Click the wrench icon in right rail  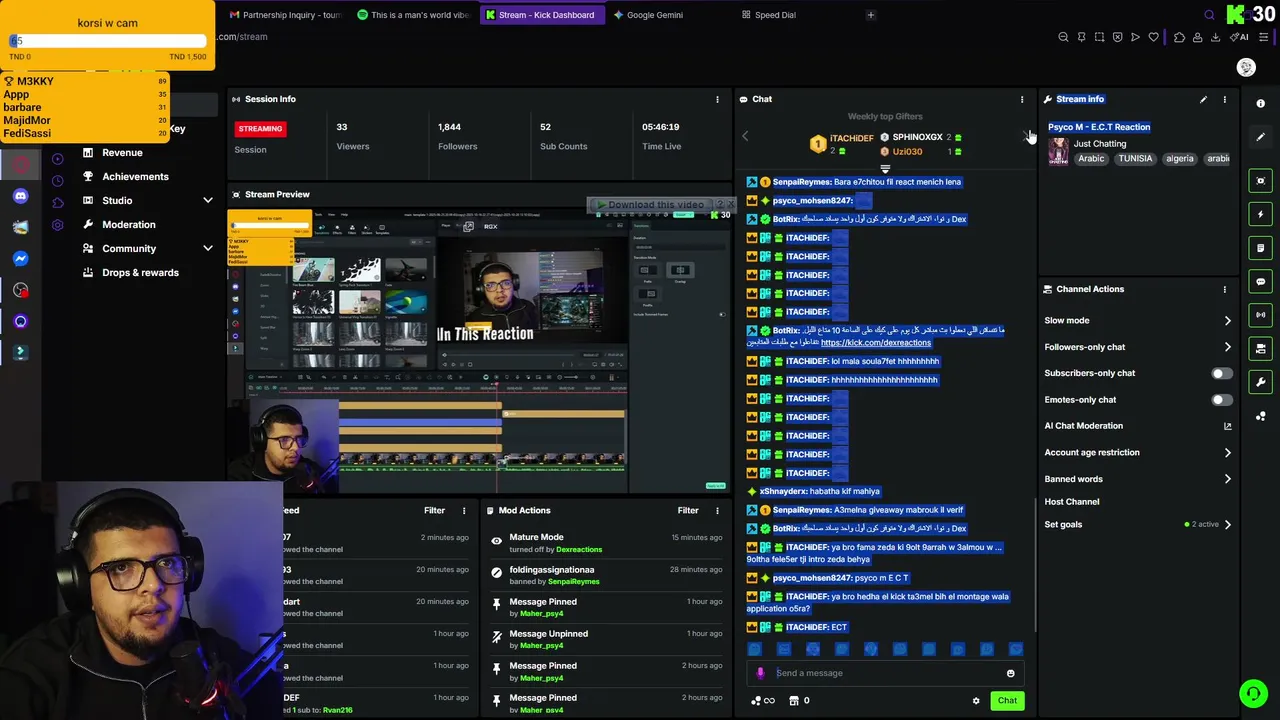coord(1260,382)
